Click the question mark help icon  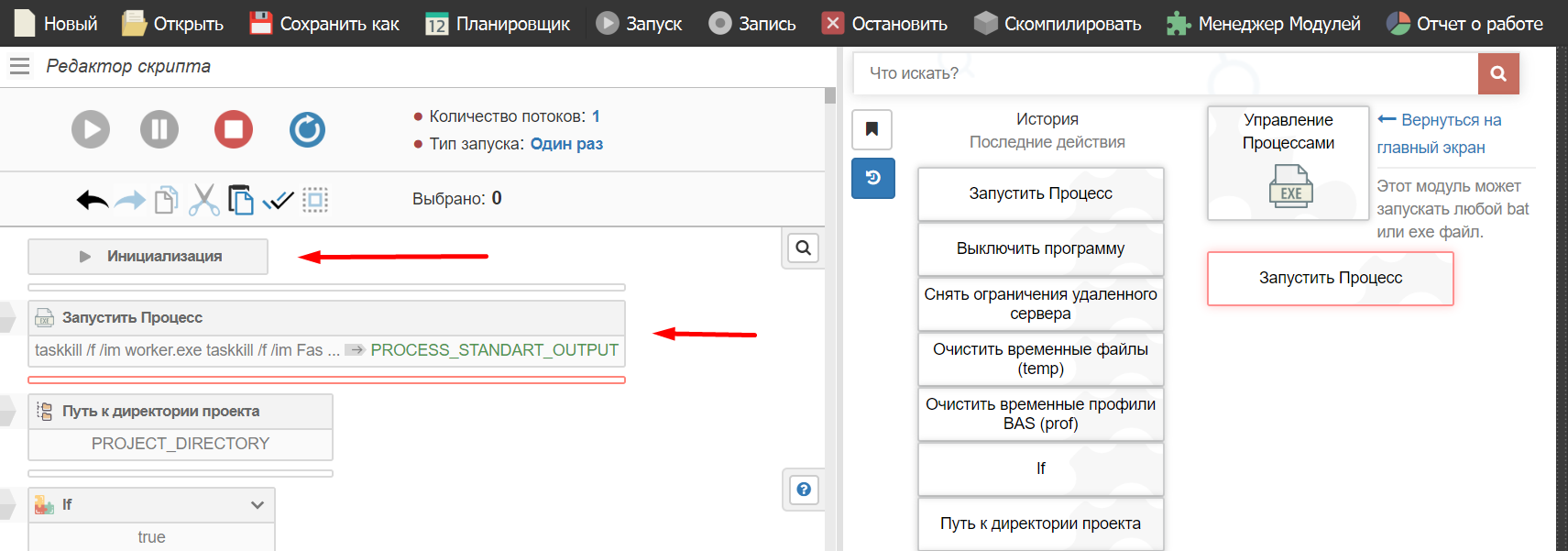pyautogui.click(x=803, y=490)
